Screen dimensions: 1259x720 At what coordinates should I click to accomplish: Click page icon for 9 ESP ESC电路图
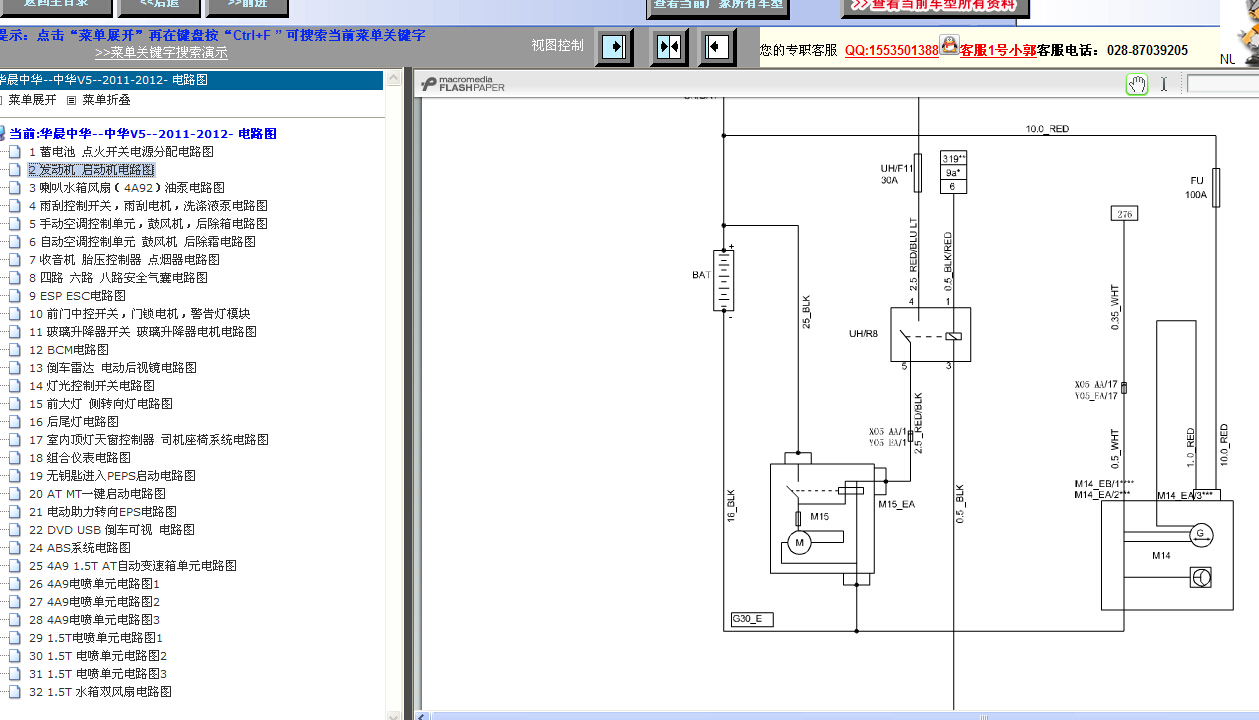pyautogui.click(x=14, y=296)
